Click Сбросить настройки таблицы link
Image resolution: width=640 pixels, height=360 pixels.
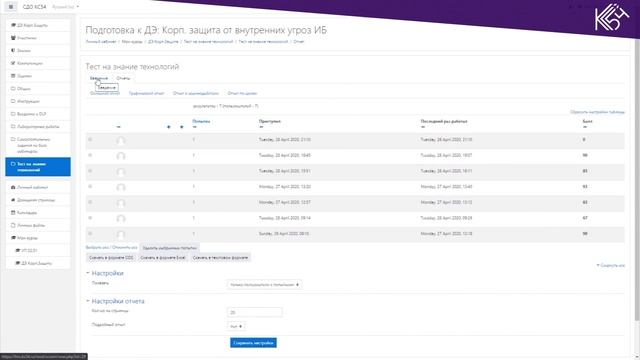(598, 112)
